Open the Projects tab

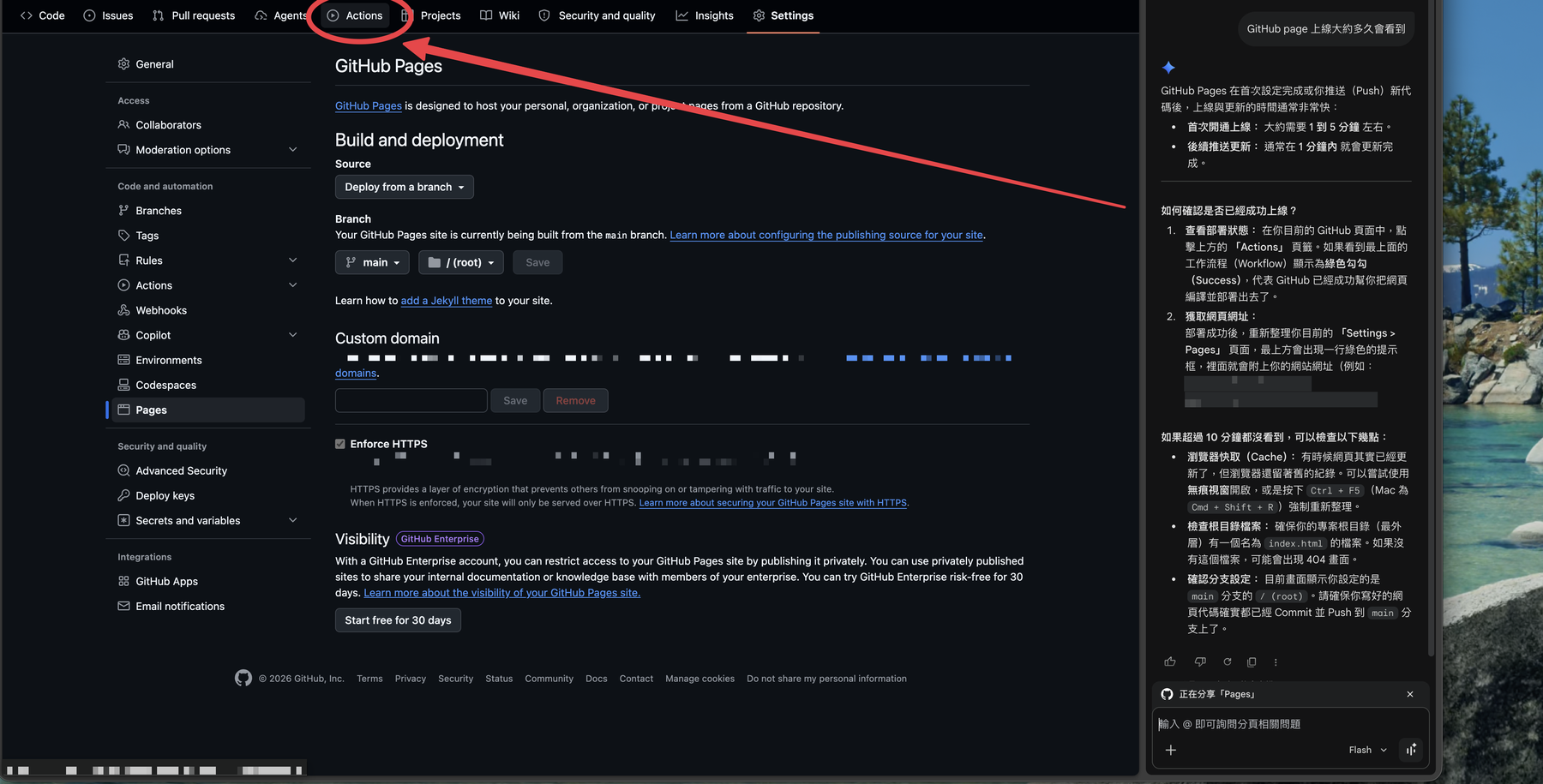(x=431, y=15)
